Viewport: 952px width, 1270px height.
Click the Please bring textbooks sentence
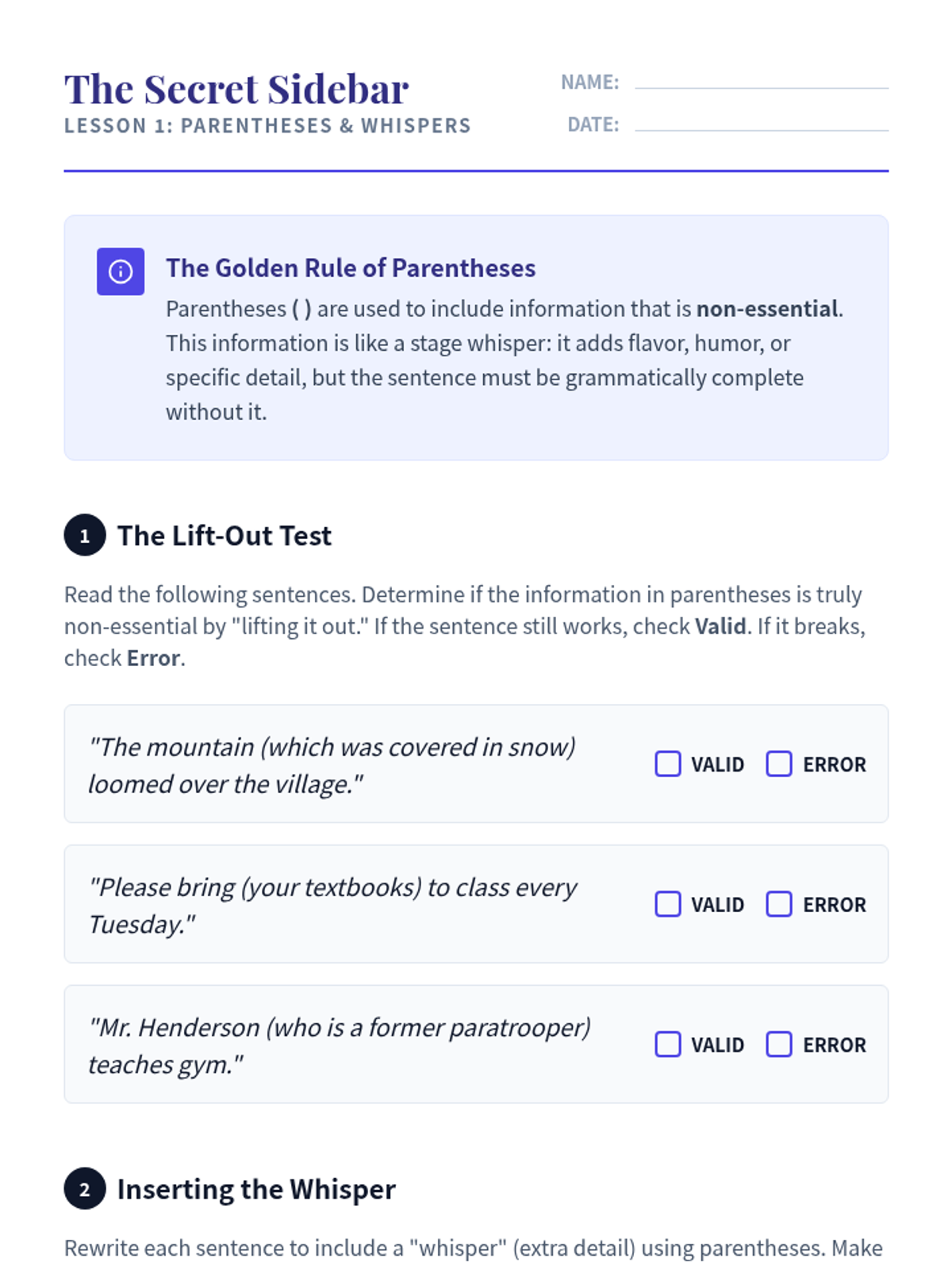(332, 905)
